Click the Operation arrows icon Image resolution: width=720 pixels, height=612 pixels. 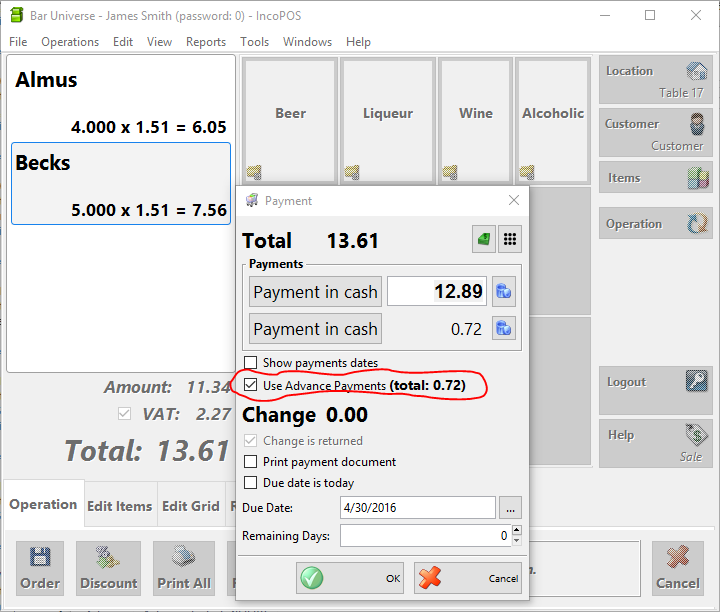698,224
